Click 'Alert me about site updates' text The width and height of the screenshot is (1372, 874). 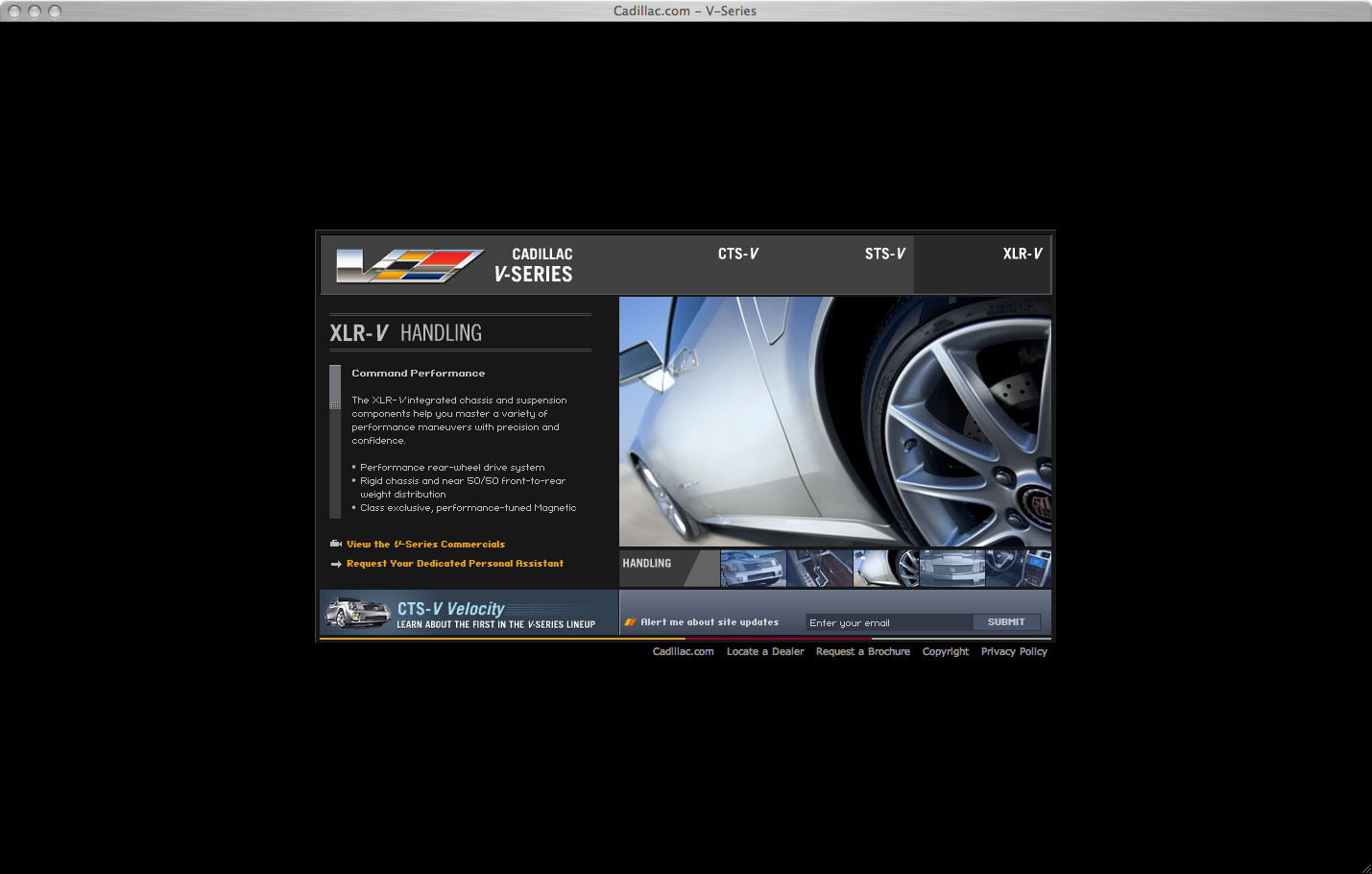710,622
